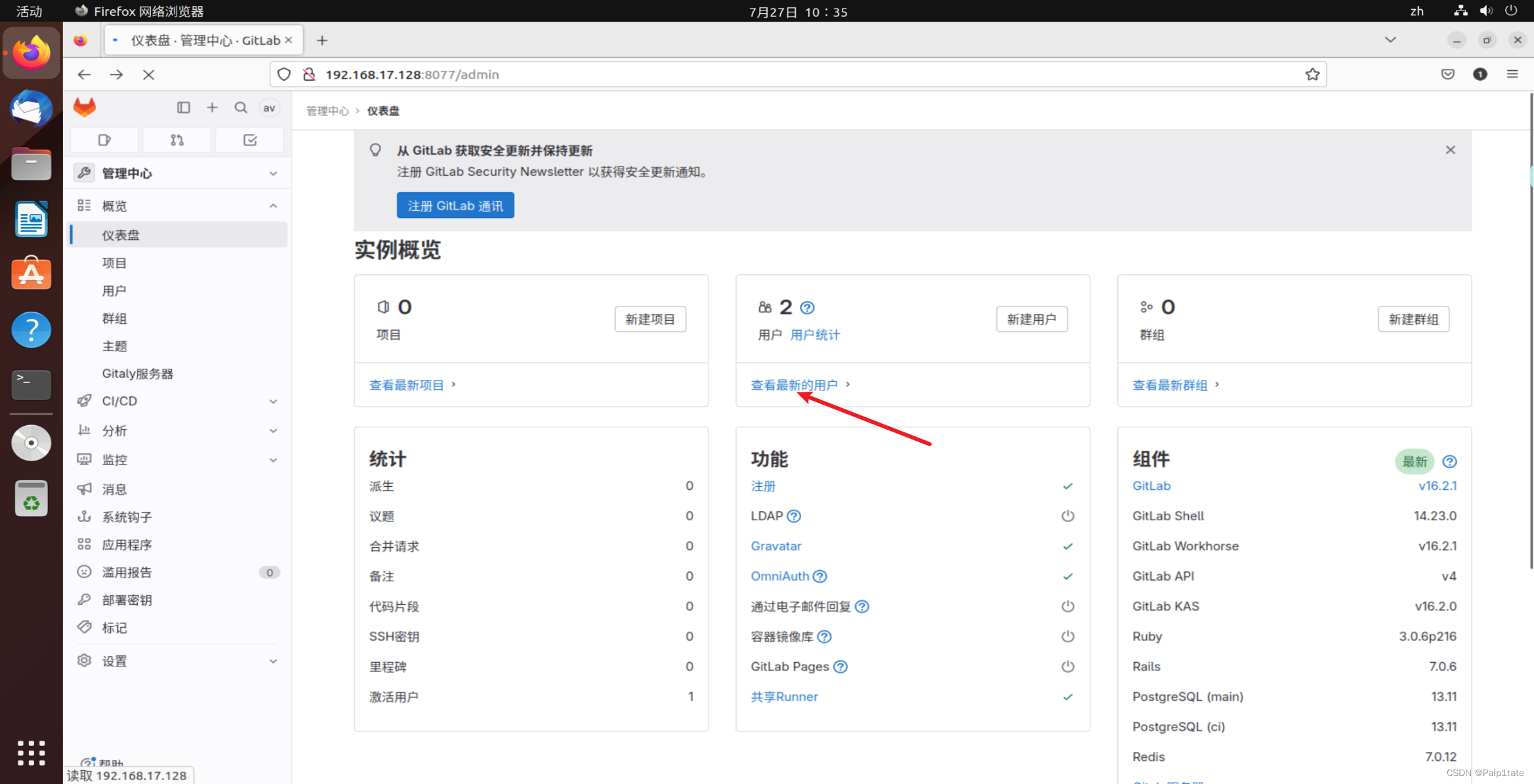The width and height of the screenshot is (1534, 784).
Task: Expand the 监控 sidebar section
Action: click(x=177, y=460)
